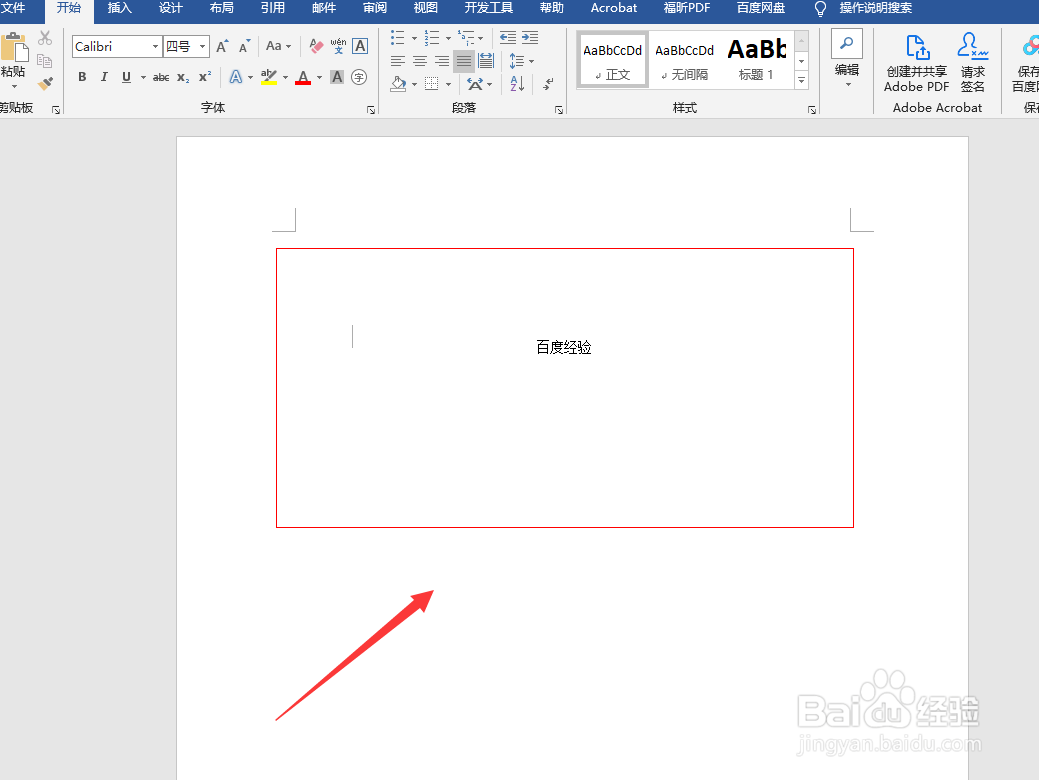The image size is (1039, 780).
Task: Open Asian layout (character scaling) dropdown
Action: point(479,84)
